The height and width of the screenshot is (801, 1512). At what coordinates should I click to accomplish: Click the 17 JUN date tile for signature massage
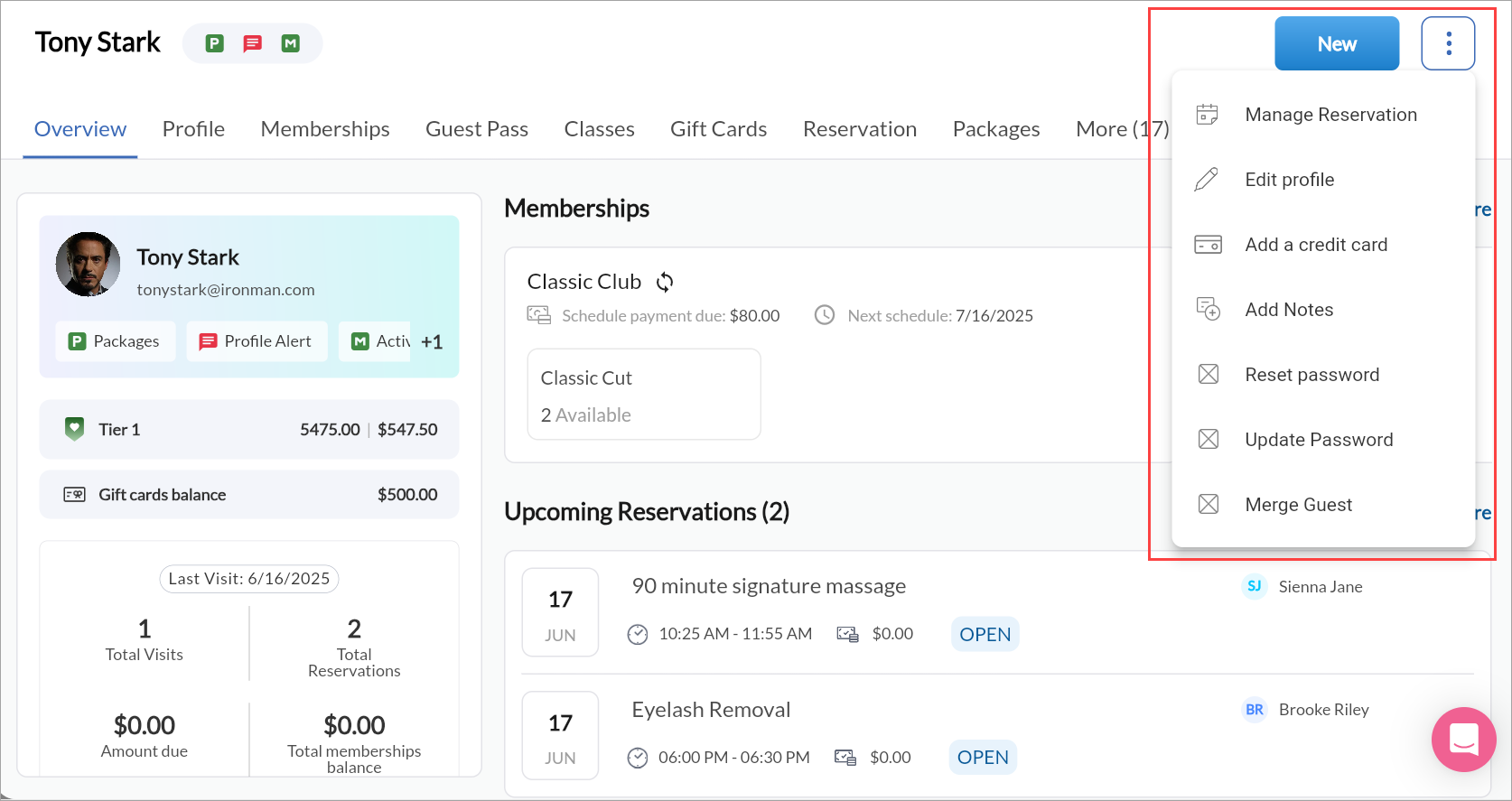coord(560,612)
